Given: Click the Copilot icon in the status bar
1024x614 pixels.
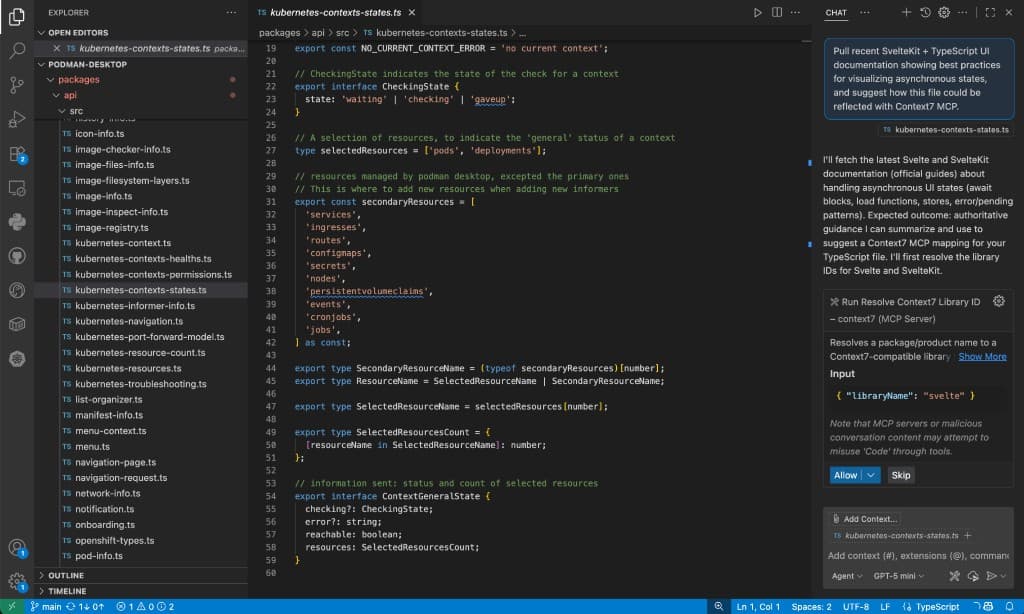Looking at the screenshot, I should [988, 607].
